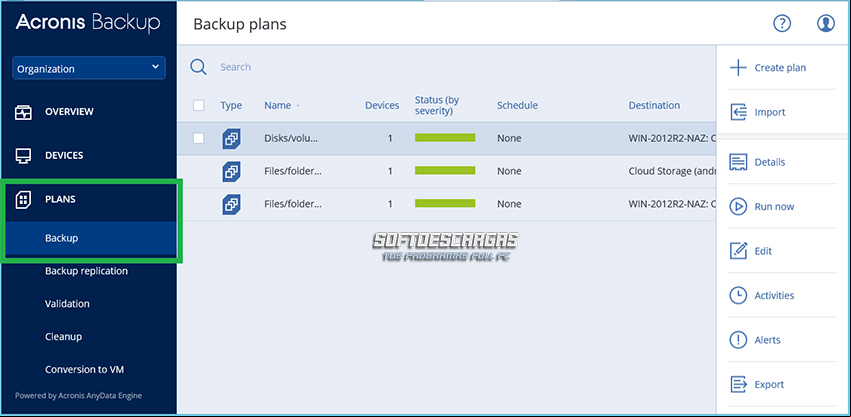
Task: Open the Validation plans section
Action: [x=67, y=304]
